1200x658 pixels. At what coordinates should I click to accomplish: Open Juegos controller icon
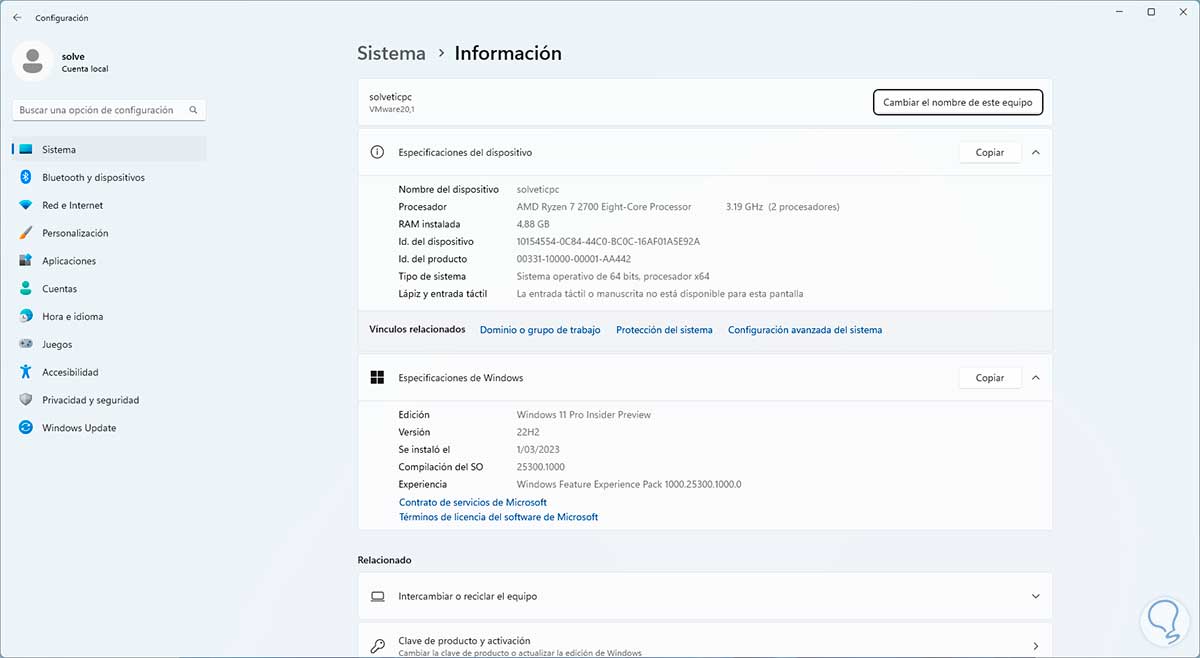[x=26, y=344]
